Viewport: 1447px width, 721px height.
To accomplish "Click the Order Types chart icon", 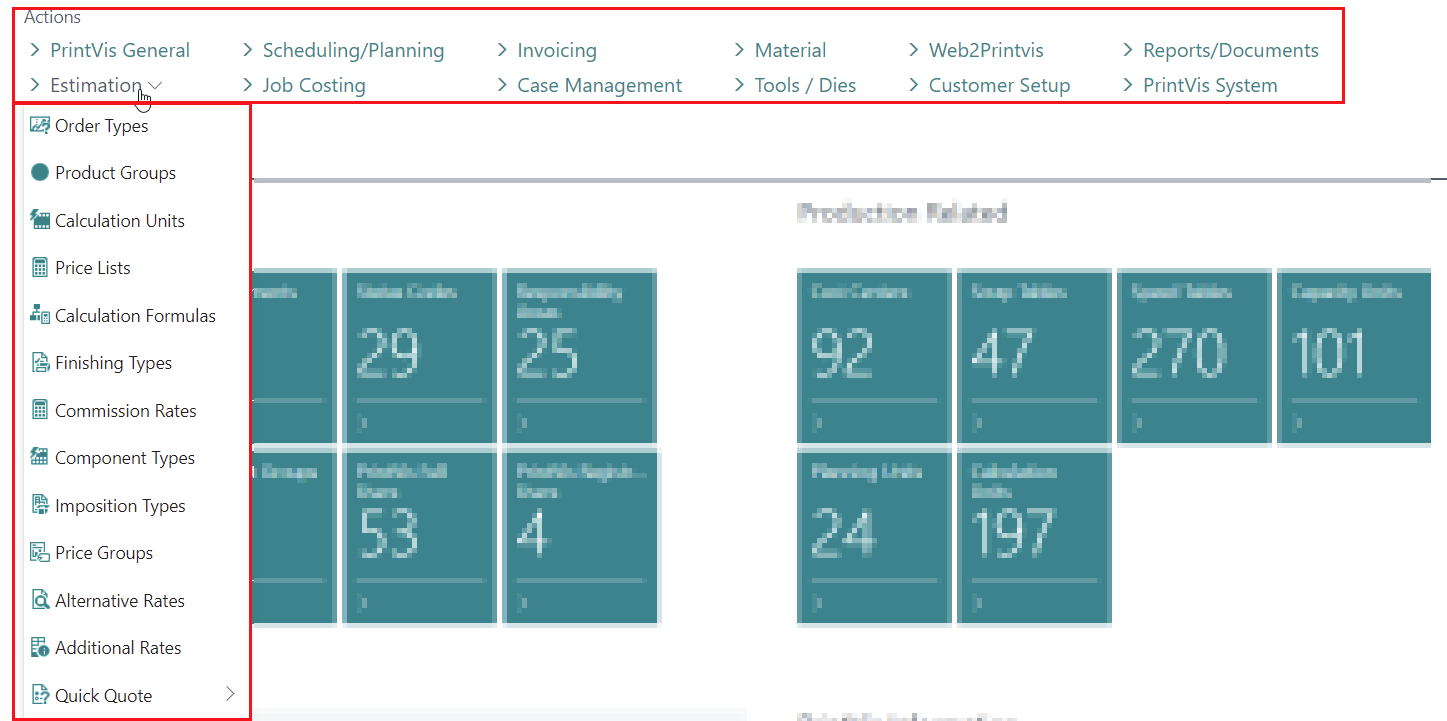I will click(40, 125).
